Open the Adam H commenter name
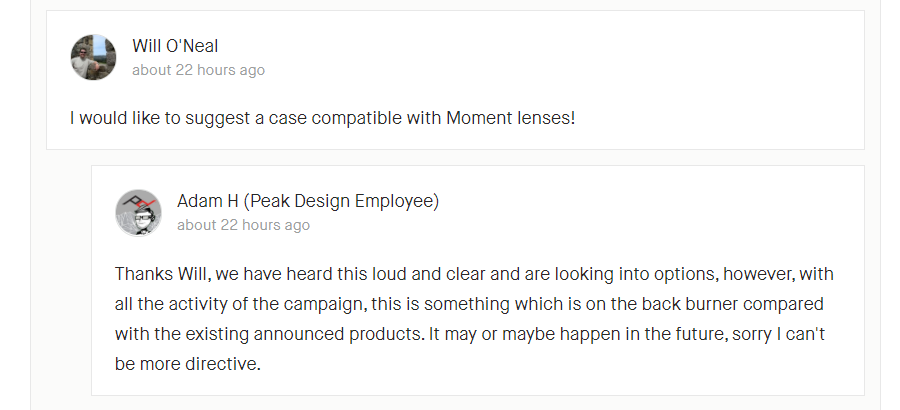The height and width of the screenshot is (410, 900). (x=207, y=201)
